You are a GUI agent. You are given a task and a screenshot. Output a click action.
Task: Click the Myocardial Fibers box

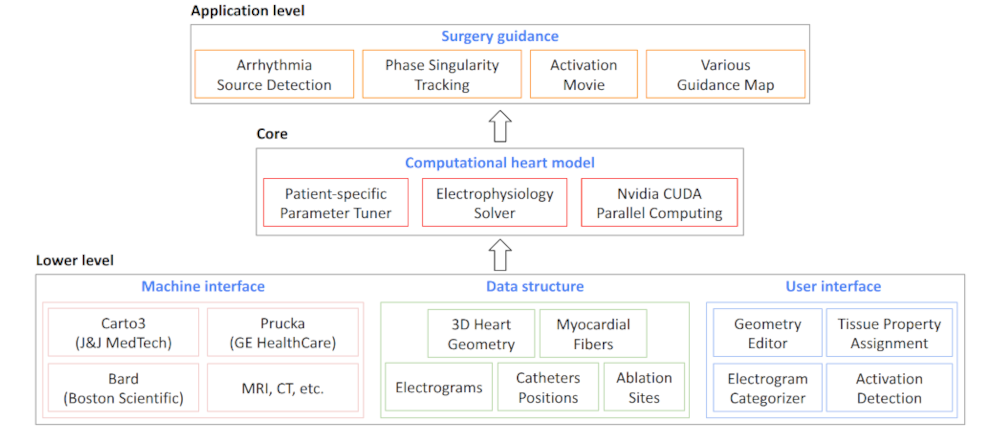pyautogui.click(x=592, y=334)
